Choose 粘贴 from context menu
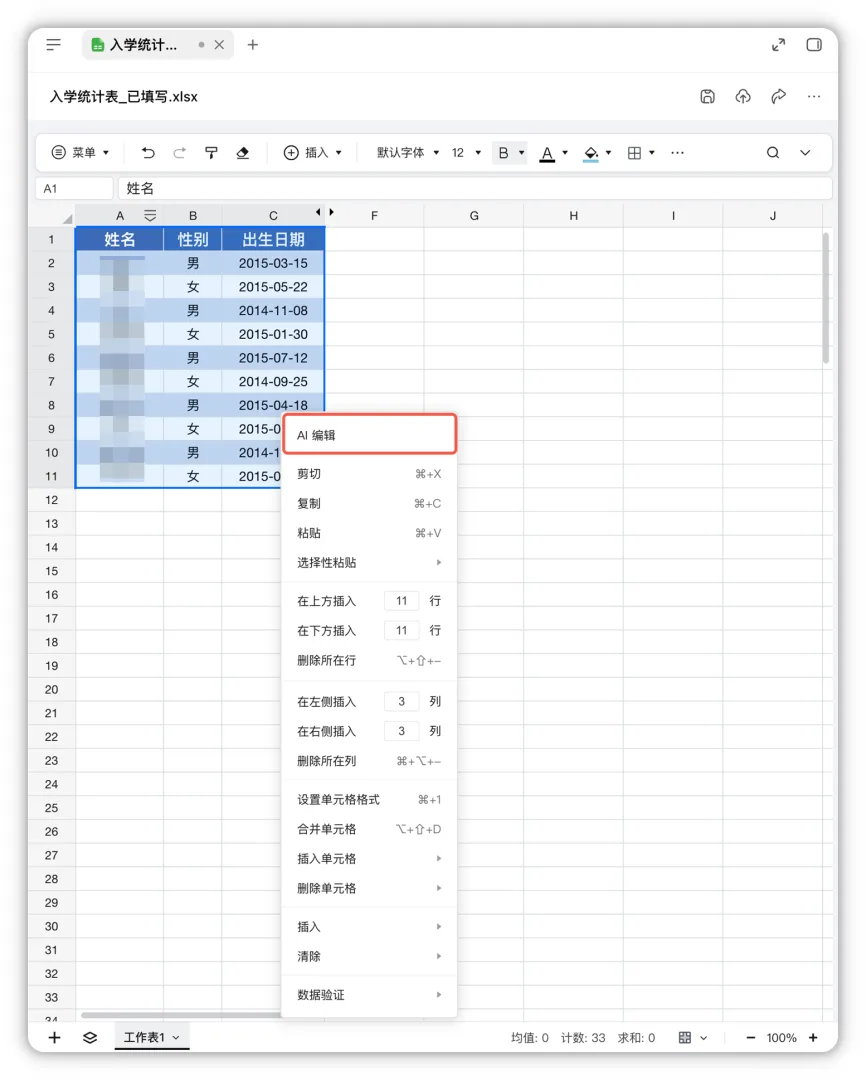This screenshot has width=866, height=1080. [370, 533]
